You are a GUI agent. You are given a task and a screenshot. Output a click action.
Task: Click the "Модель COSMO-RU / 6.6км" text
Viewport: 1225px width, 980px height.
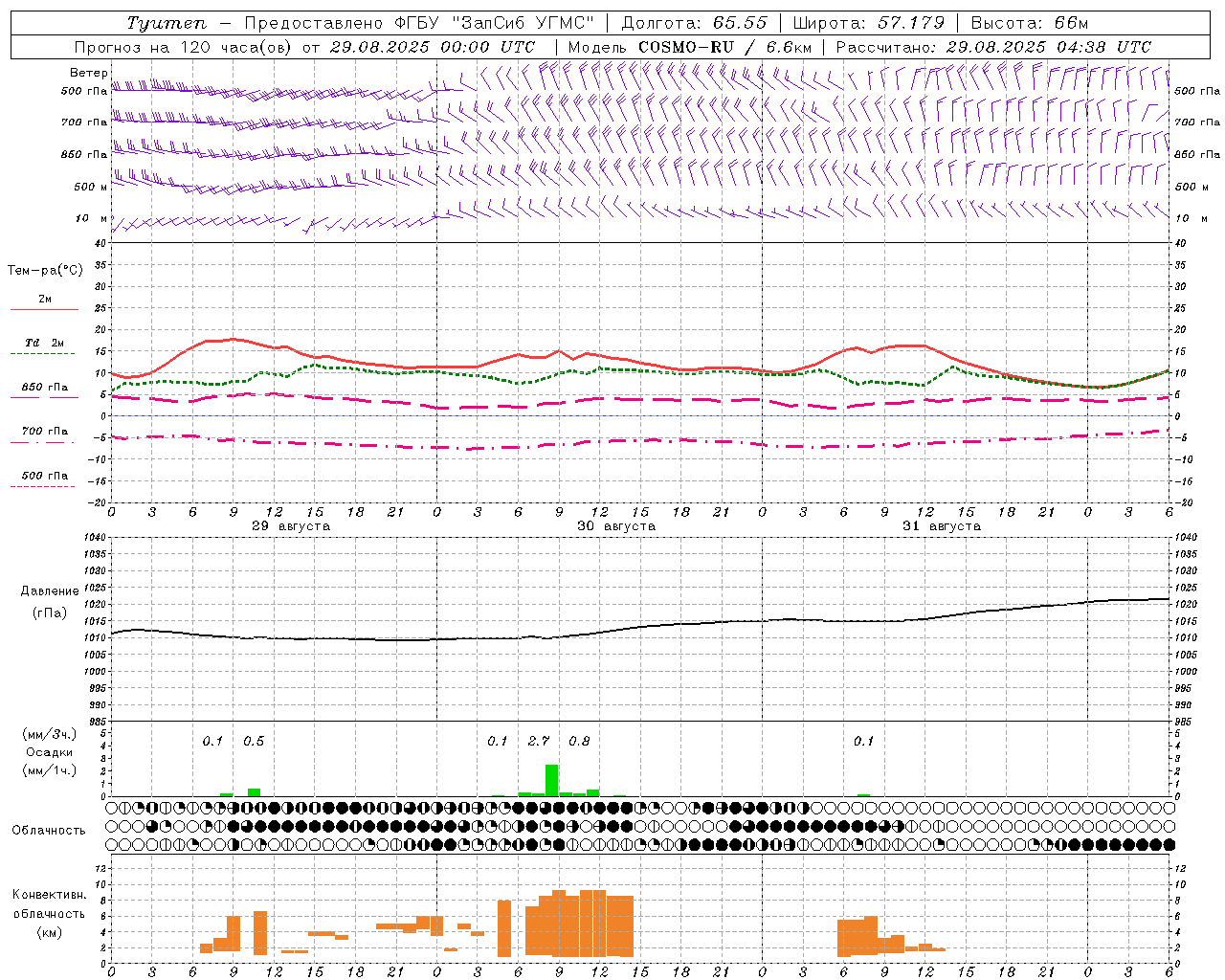point(689,47)
